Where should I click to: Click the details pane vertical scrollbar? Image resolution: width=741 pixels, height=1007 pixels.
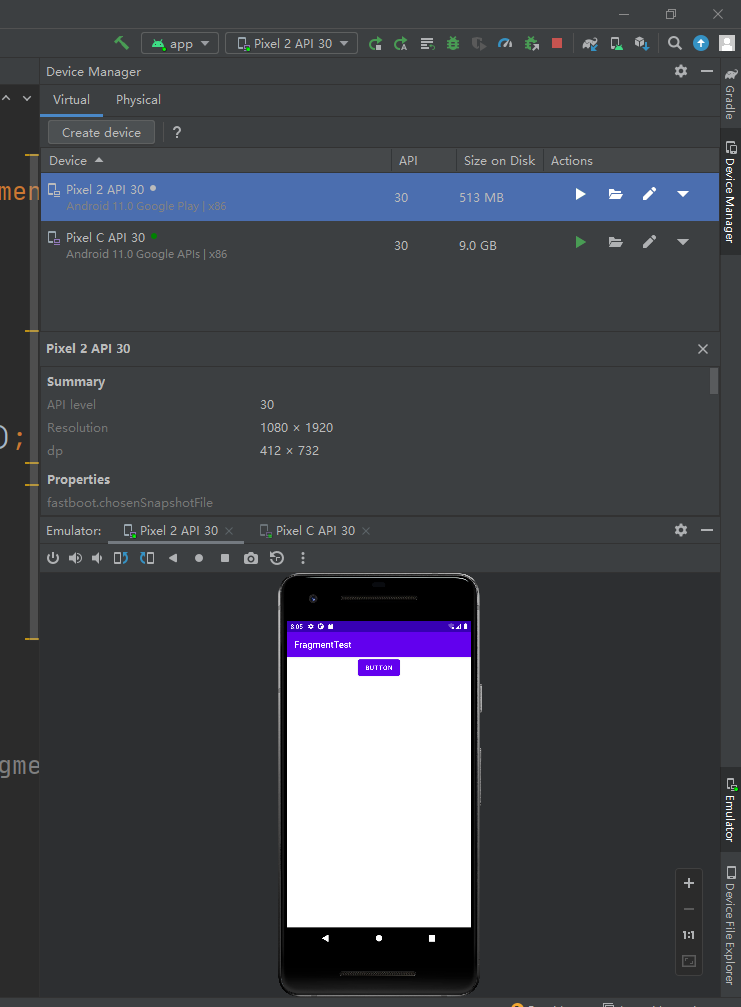click(x=713, y=381)
